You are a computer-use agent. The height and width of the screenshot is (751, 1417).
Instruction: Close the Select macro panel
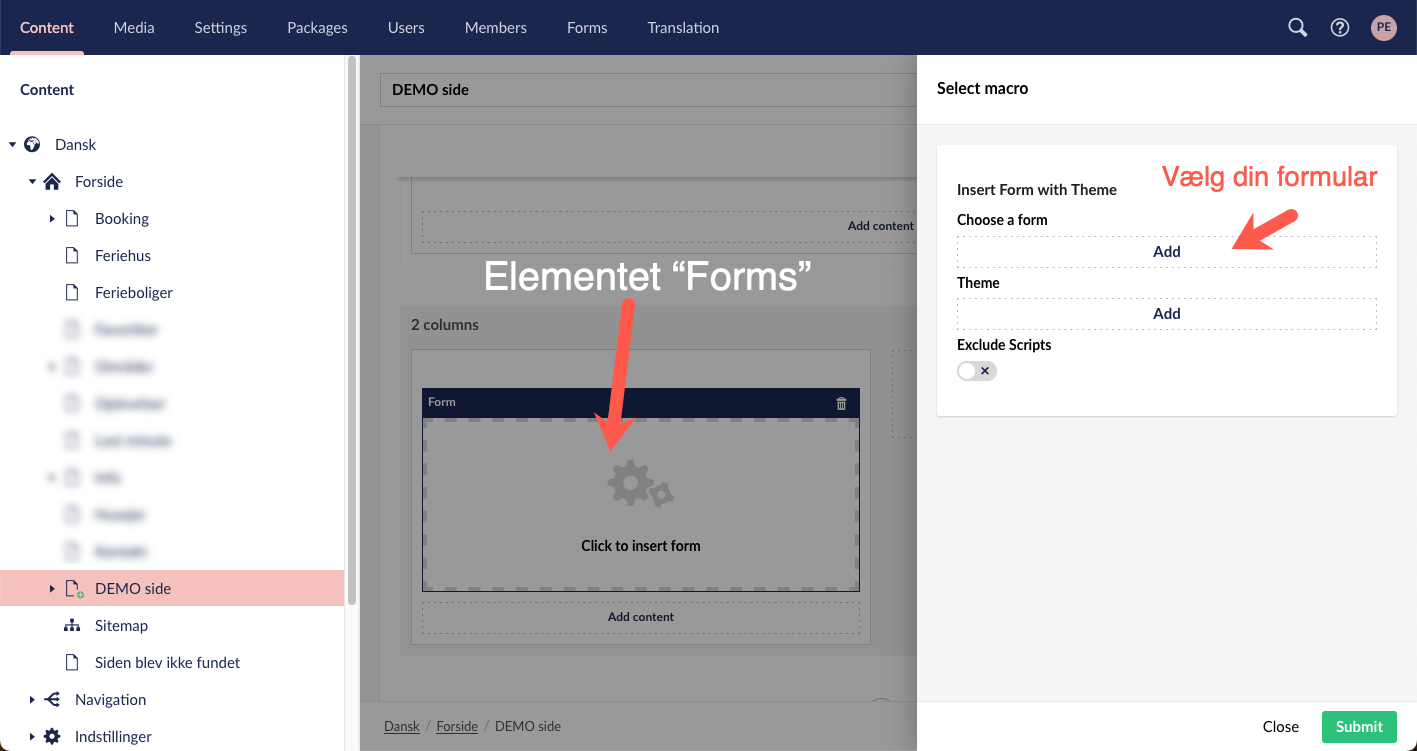coord(1281,727)
